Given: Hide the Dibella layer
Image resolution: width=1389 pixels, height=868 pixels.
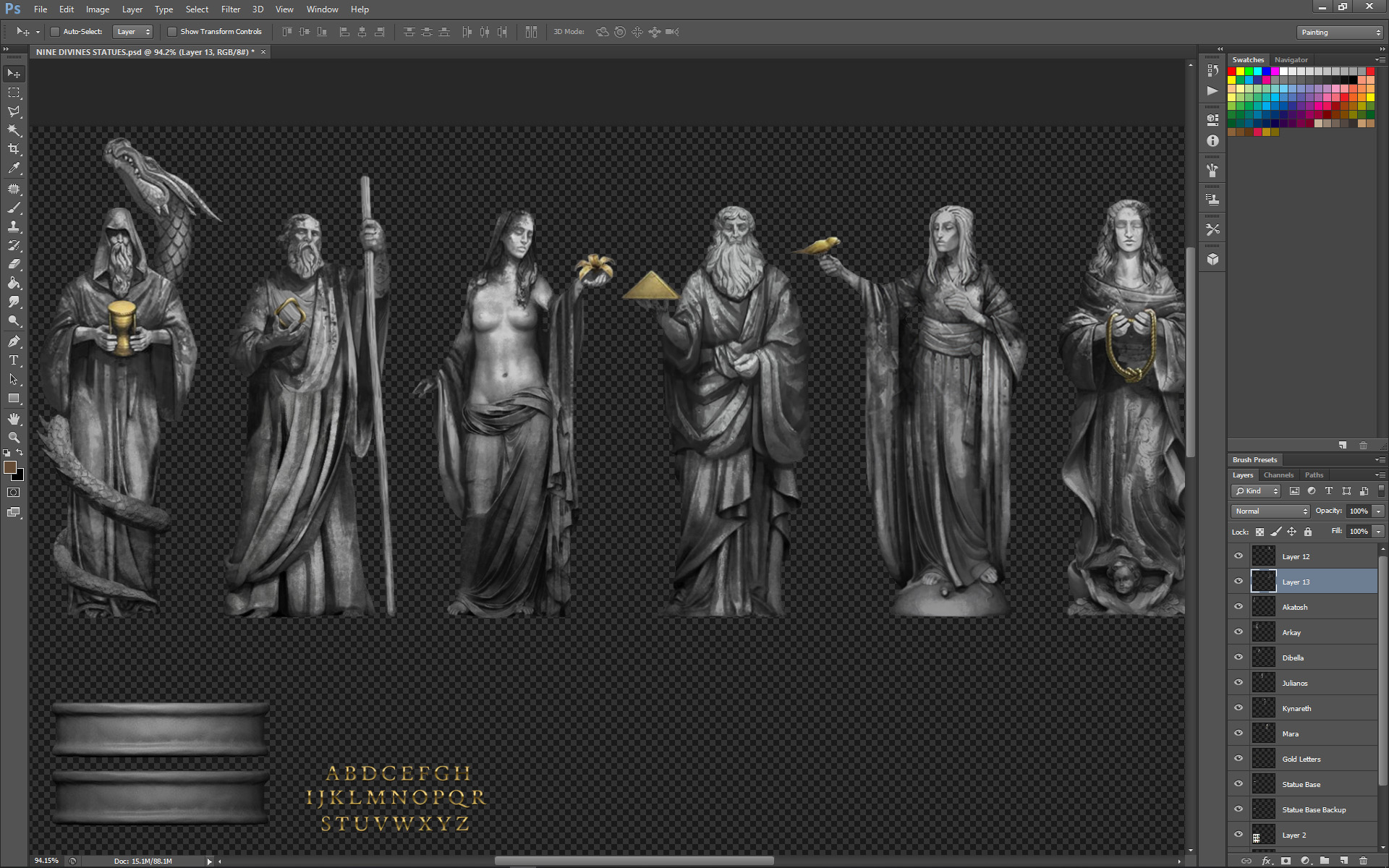Looking at the screenshot, I should pyautogui.click(x=1239, y=658).
